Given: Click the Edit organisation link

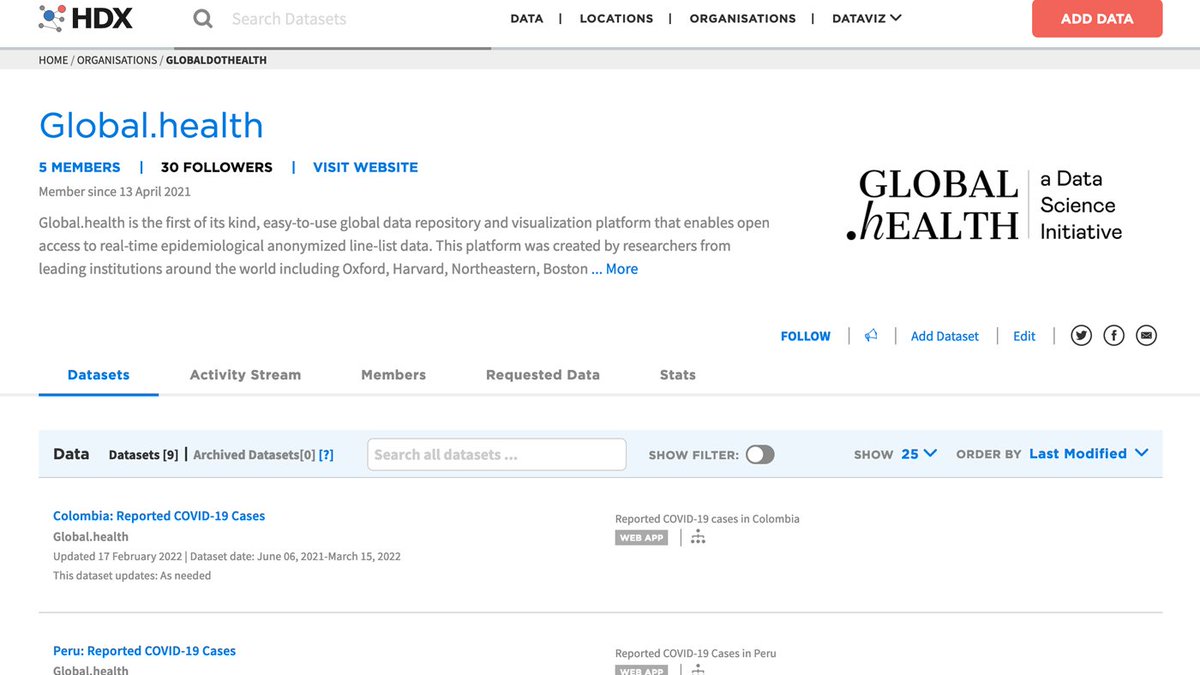Looking at the screenshot, I should (1024, 336).
